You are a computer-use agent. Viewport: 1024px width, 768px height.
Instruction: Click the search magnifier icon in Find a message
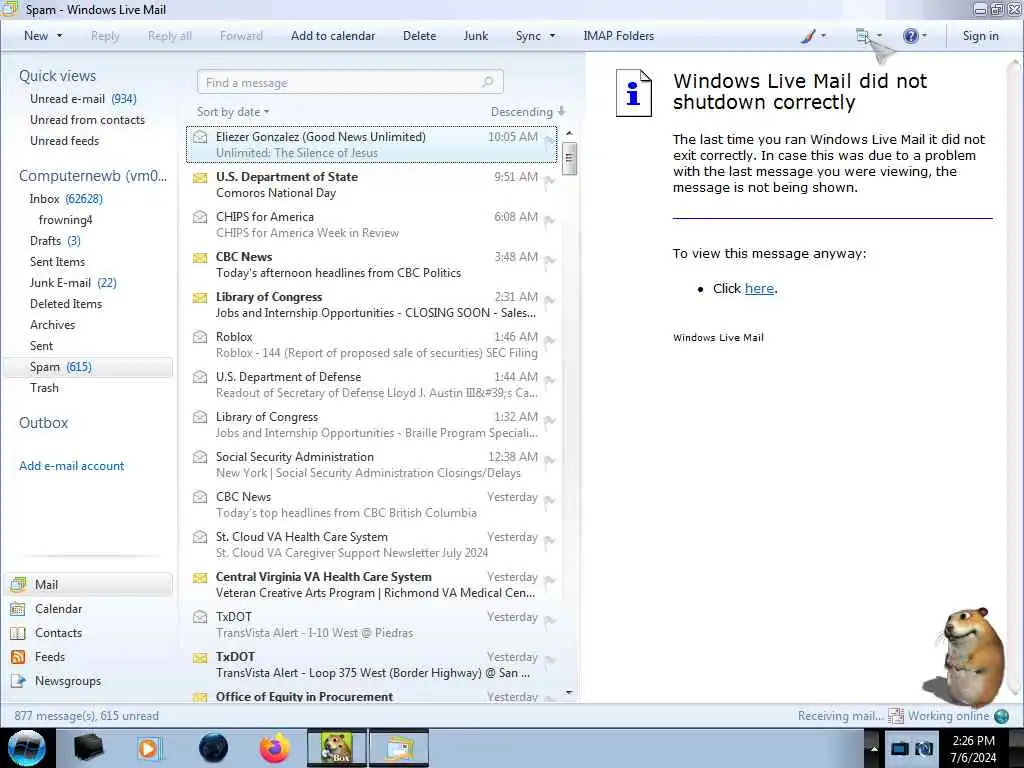[x=487, y=82]
